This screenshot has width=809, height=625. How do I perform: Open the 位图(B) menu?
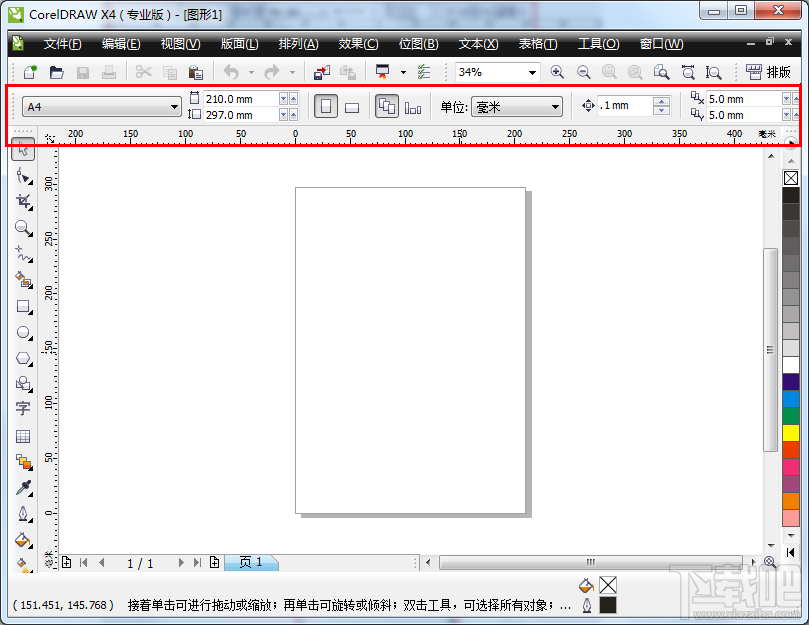[x=418, y=44]
